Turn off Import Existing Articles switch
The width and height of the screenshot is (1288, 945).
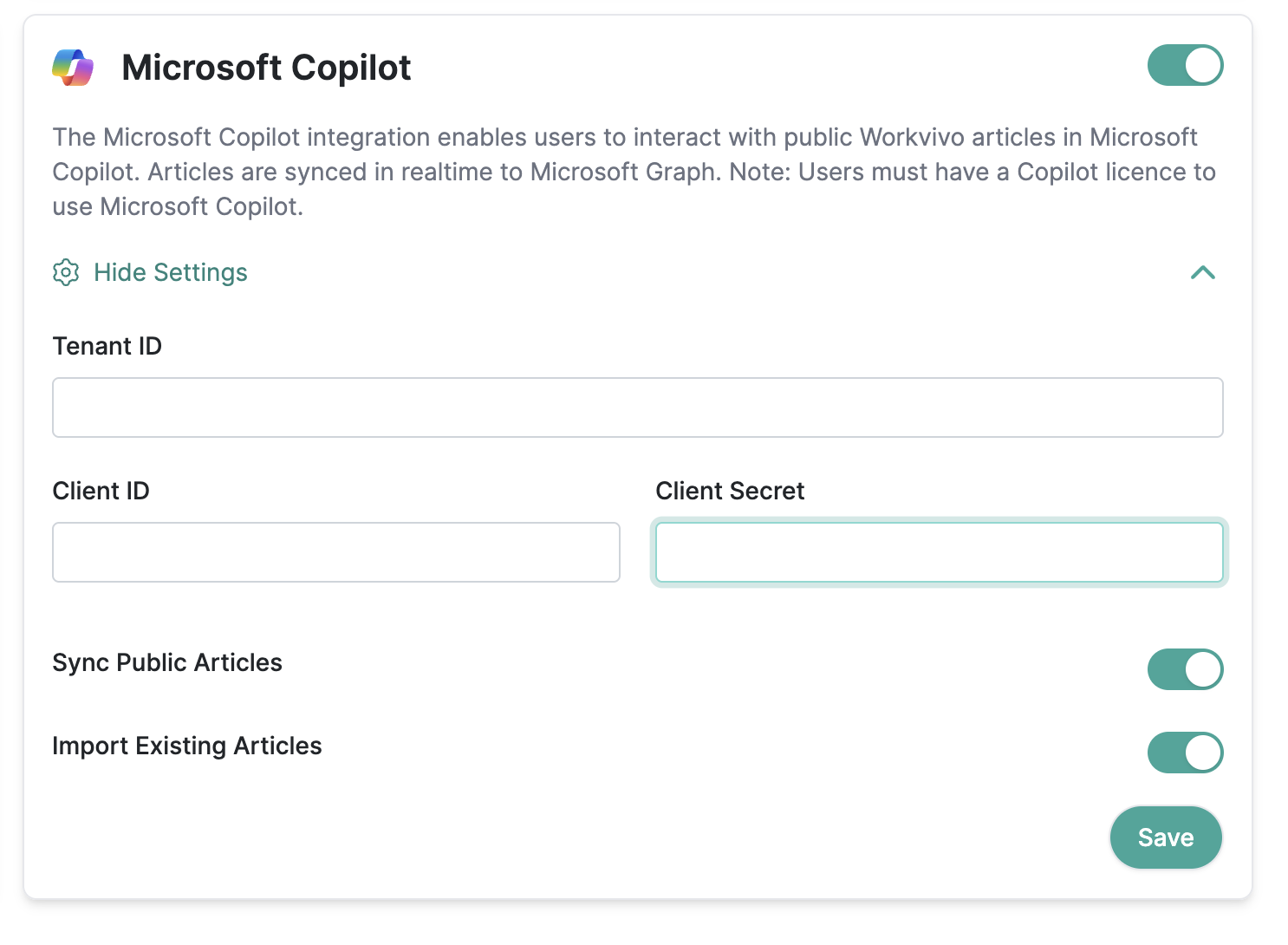pyautogui.click(x=1185, y=753)
